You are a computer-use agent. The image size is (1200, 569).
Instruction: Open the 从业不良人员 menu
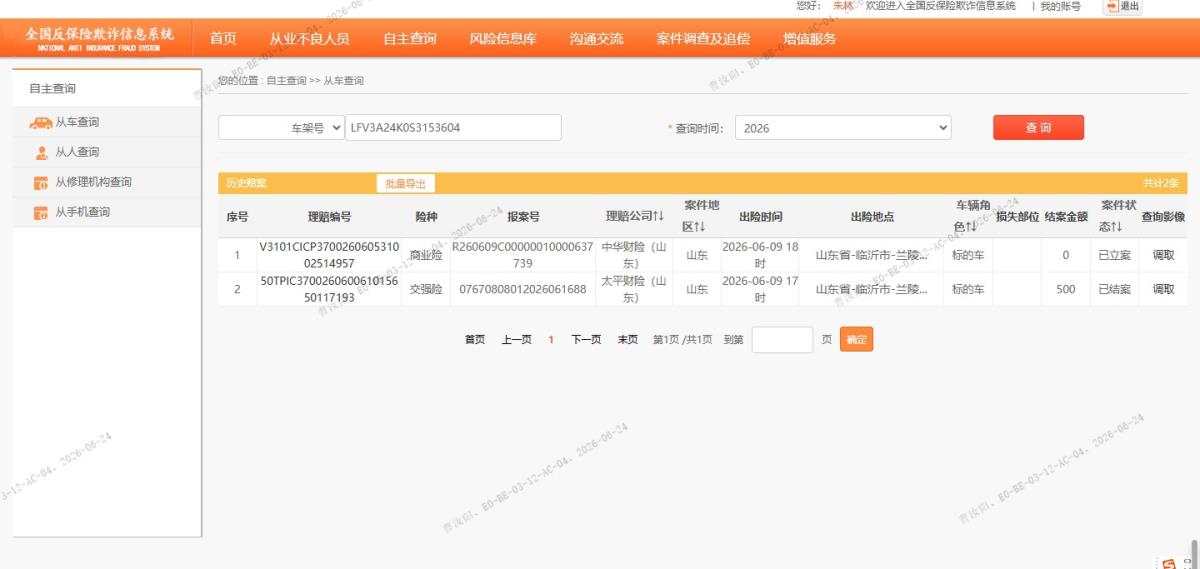(309, 39)
